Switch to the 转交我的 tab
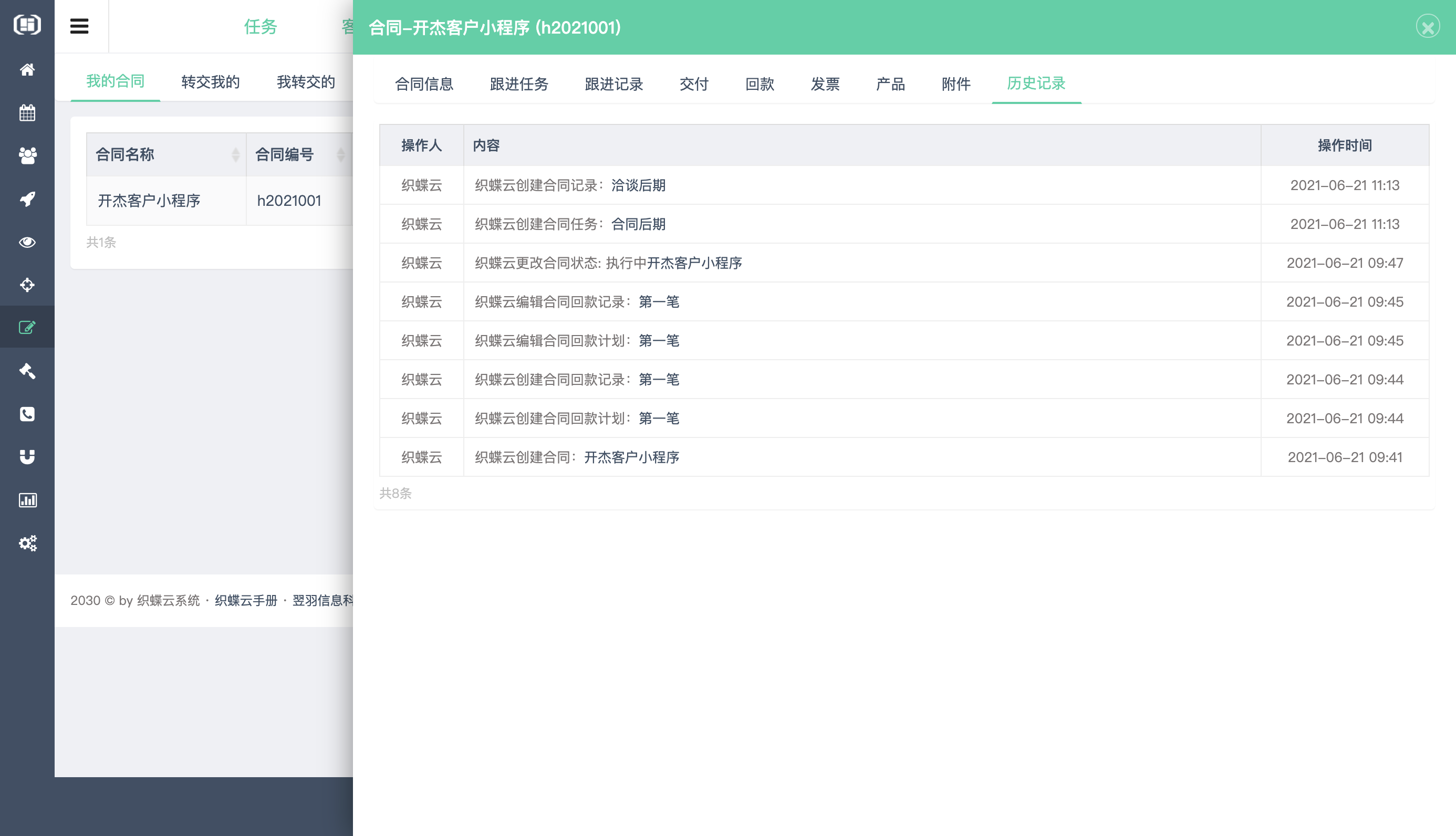Image resolution: width=1456 pixels, height=836 pixels. pyautogui.click(x=209, y=81)
